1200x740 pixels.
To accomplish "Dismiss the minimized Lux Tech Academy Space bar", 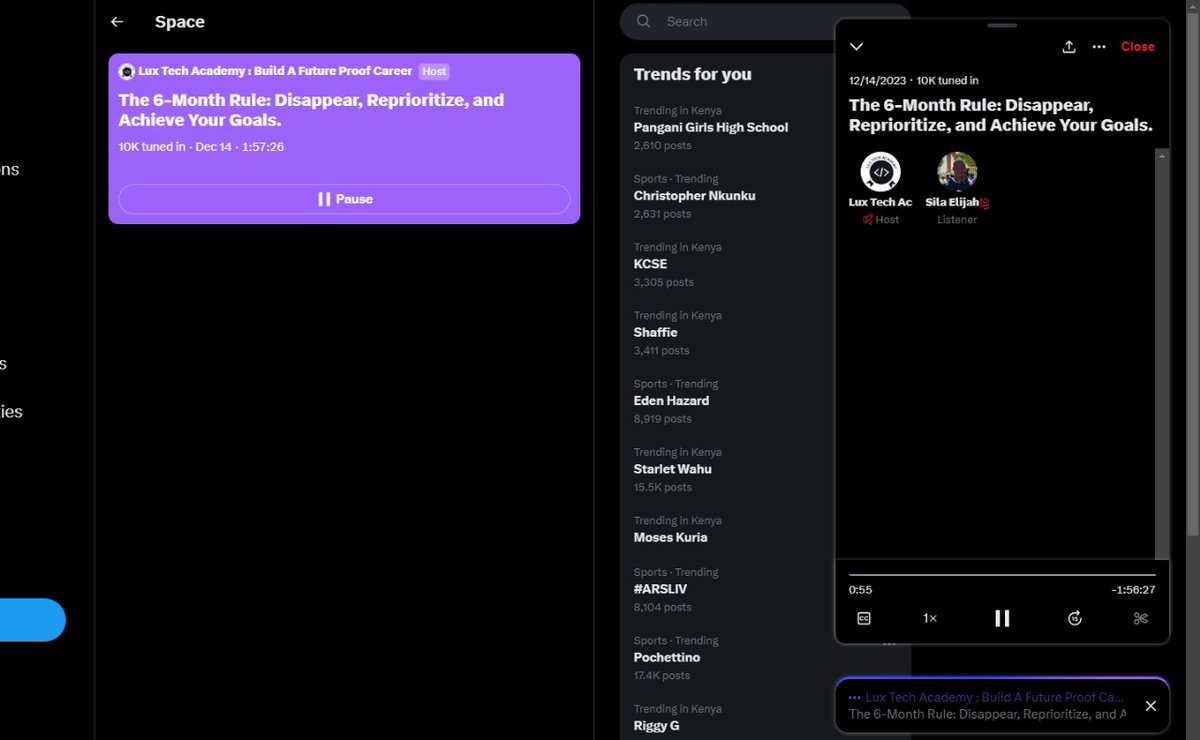I will pyautogui.click(x=1151, y=706).
